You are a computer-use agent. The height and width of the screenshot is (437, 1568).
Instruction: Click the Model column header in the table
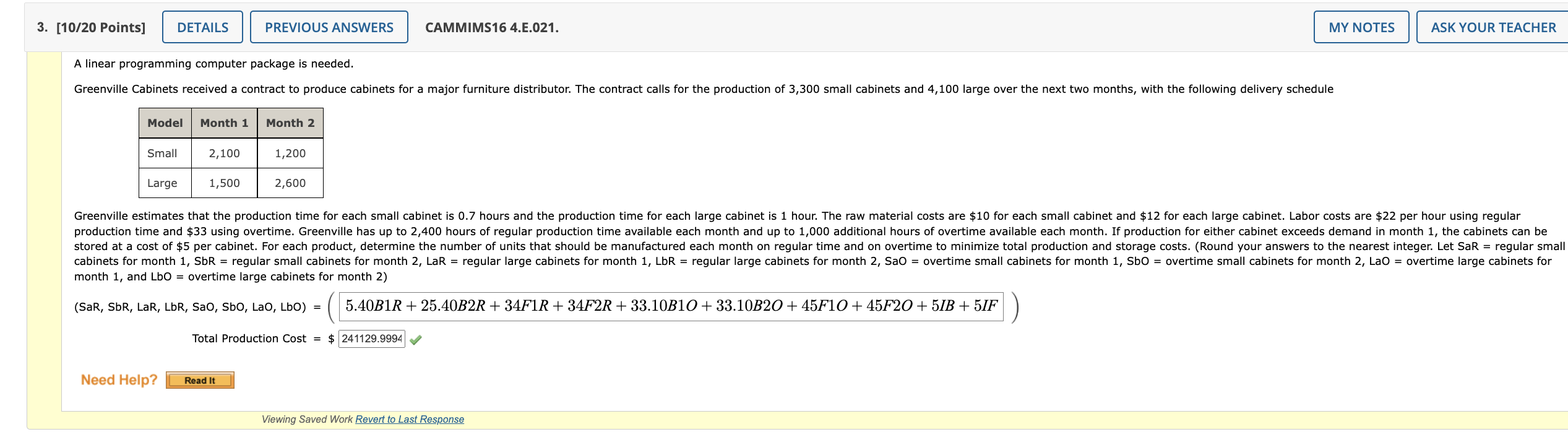[165, 123]
